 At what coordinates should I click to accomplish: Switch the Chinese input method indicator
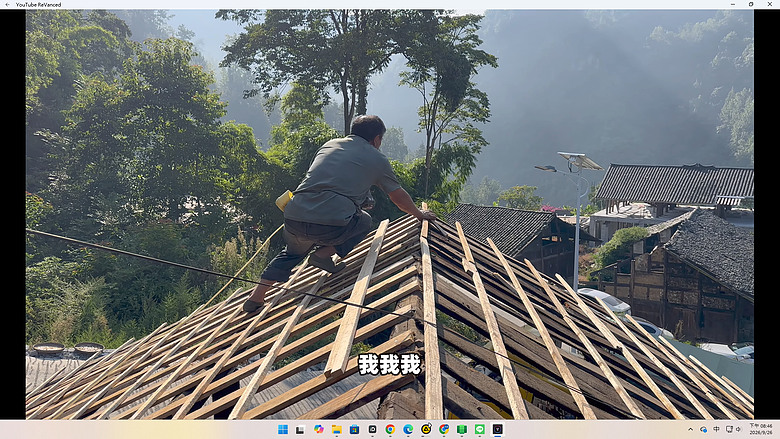(x=716, y=430)
